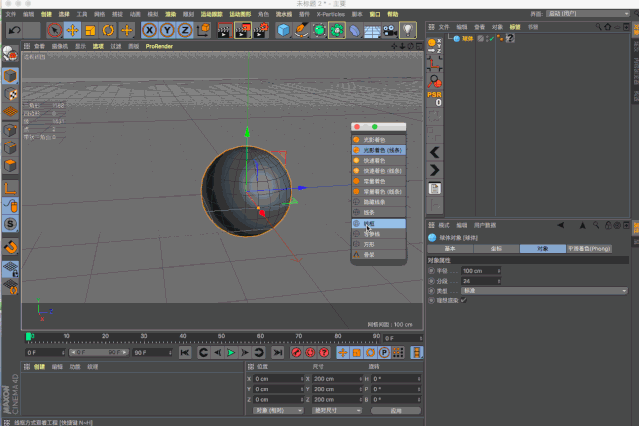Jump to the timeline start

185,352
